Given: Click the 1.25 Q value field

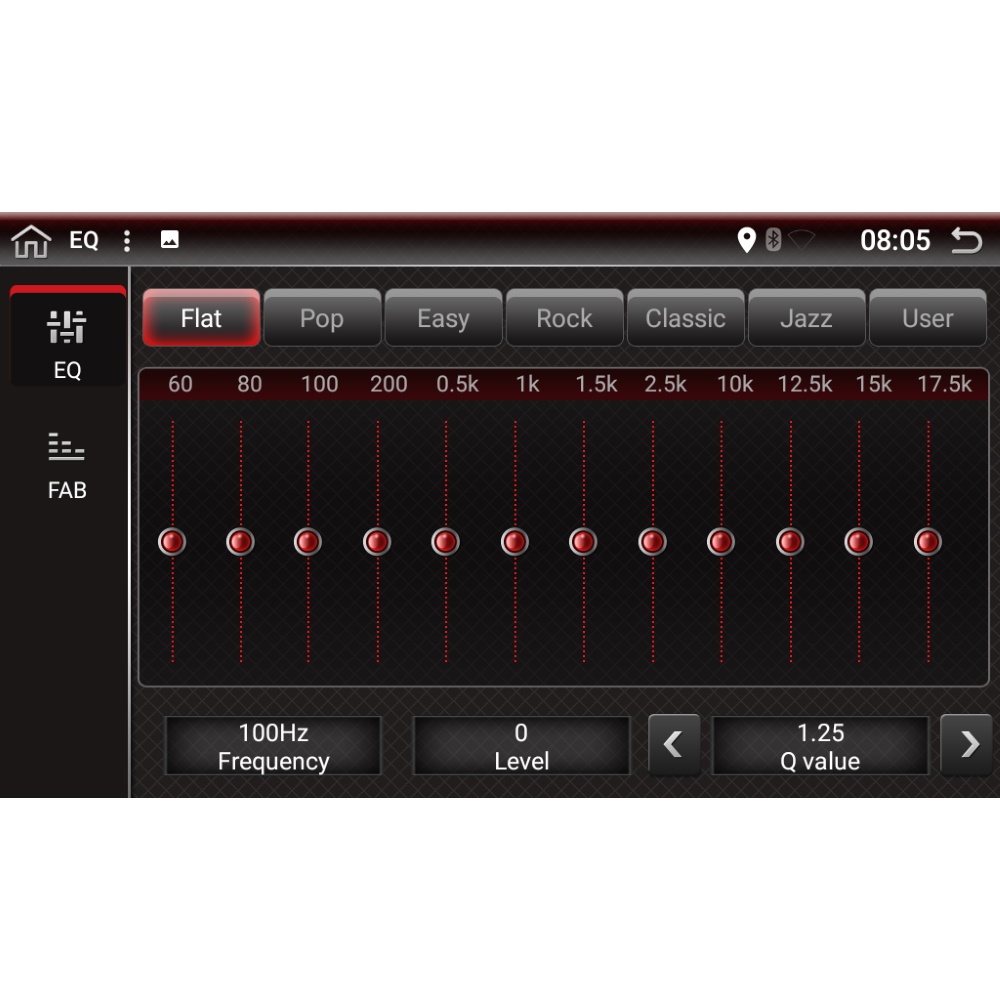Looking at the screenshot, I should point(820,746).
